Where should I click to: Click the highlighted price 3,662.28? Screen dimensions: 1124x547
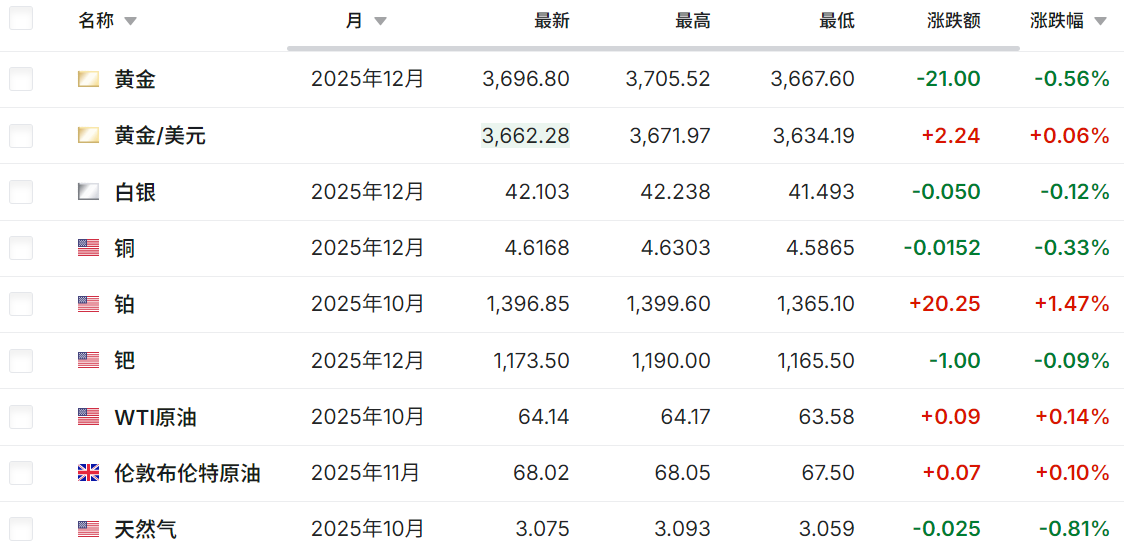(x=525, y=135)
